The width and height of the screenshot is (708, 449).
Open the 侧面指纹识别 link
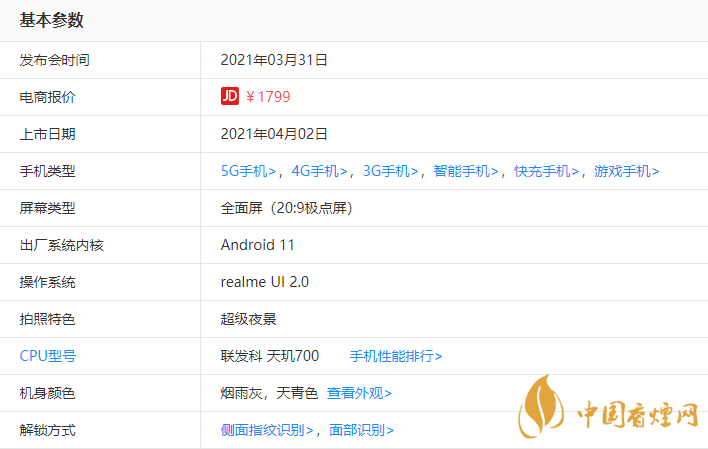(267, 430)
